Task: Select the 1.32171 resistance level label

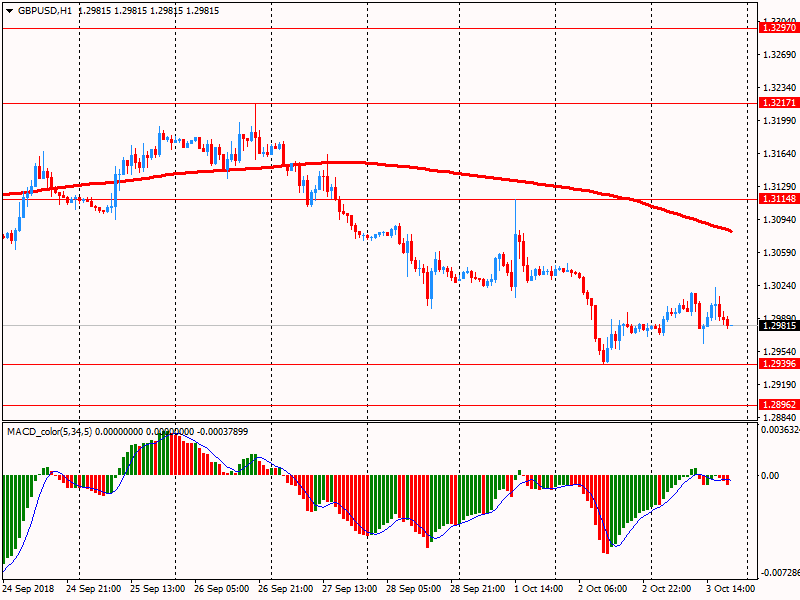Action: coord(779,103)
